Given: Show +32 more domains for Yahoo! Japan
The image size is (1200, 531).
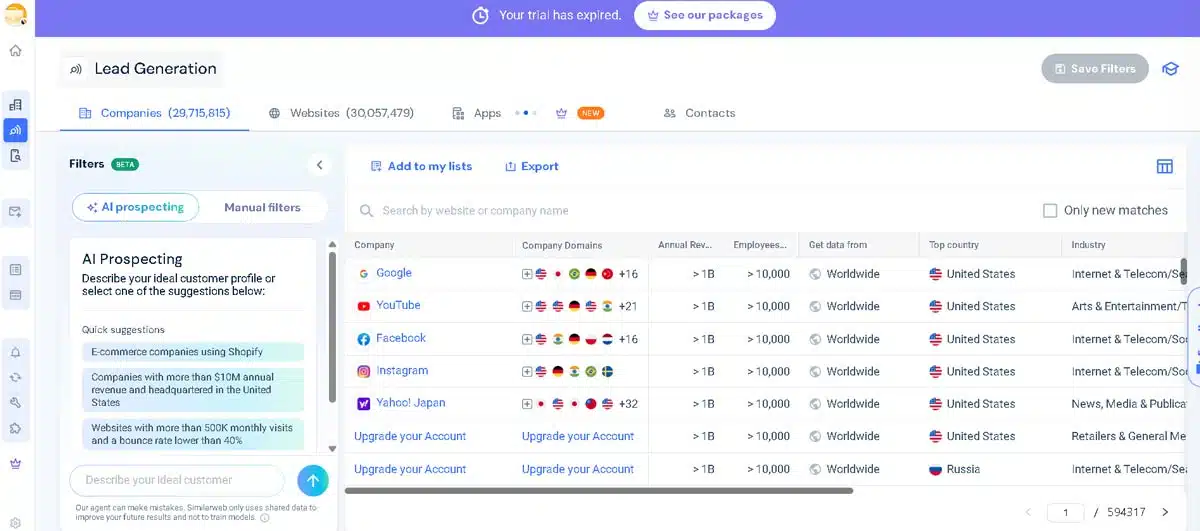Looking at the screenshot, I should [x=628, y=405].
